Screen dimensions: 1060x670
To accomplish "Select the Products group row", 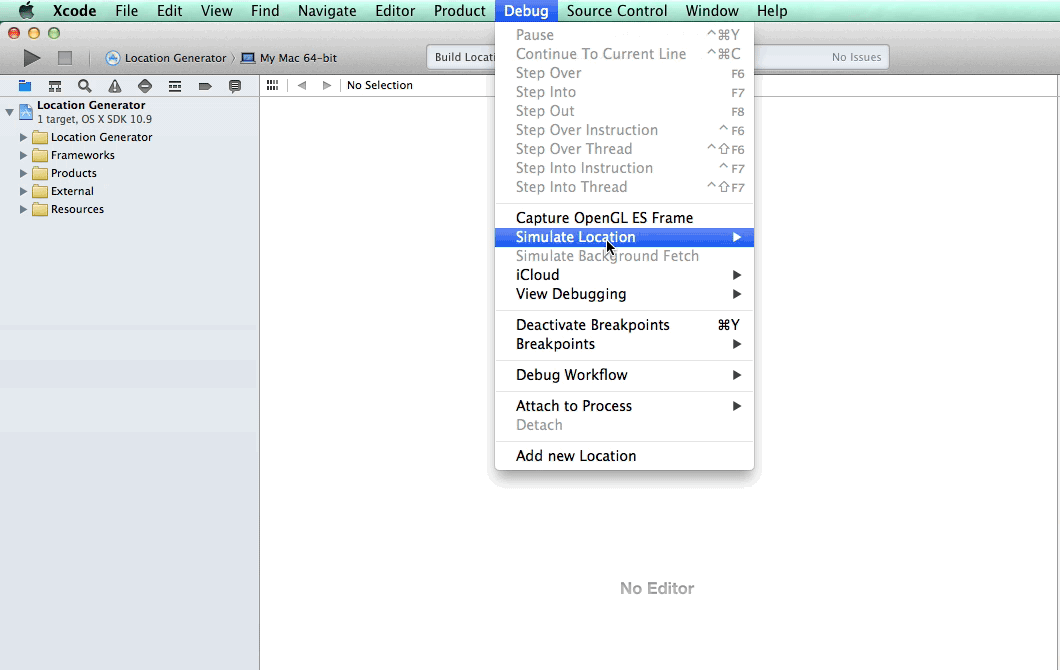I will (130, 173).
